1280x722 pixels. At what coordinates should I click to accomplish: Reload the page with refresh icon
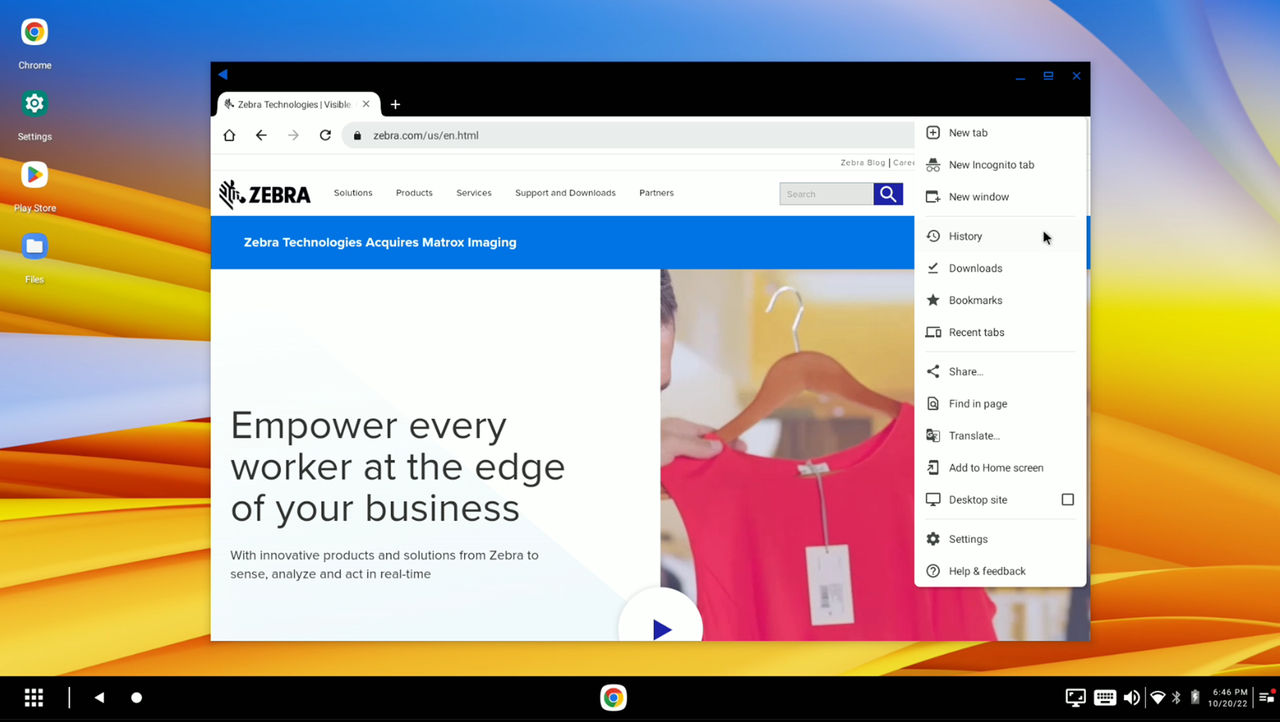[325, 135]
